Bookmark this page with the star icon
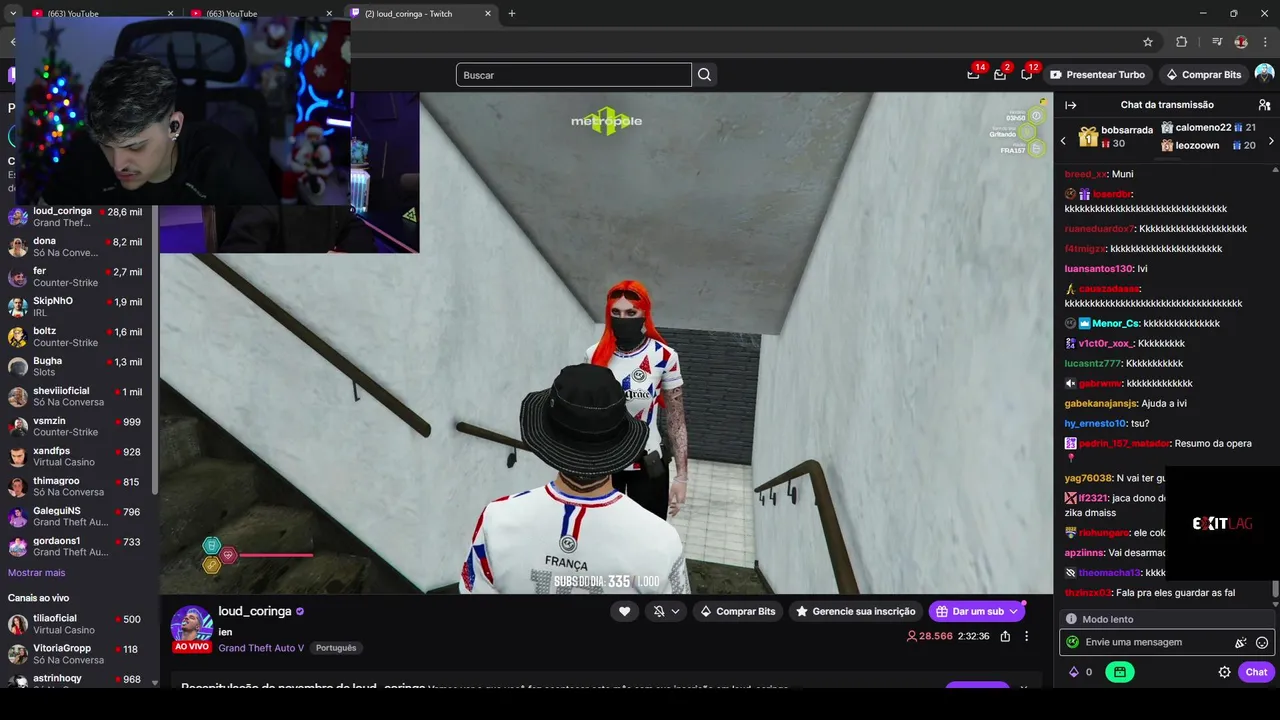Viewport: 1280px width, 720px height. 1148,42
